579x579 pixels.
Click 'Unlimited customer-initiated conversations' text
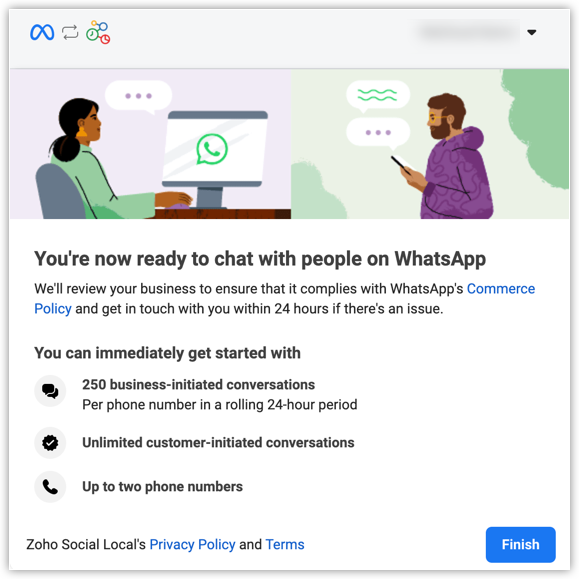218,443
